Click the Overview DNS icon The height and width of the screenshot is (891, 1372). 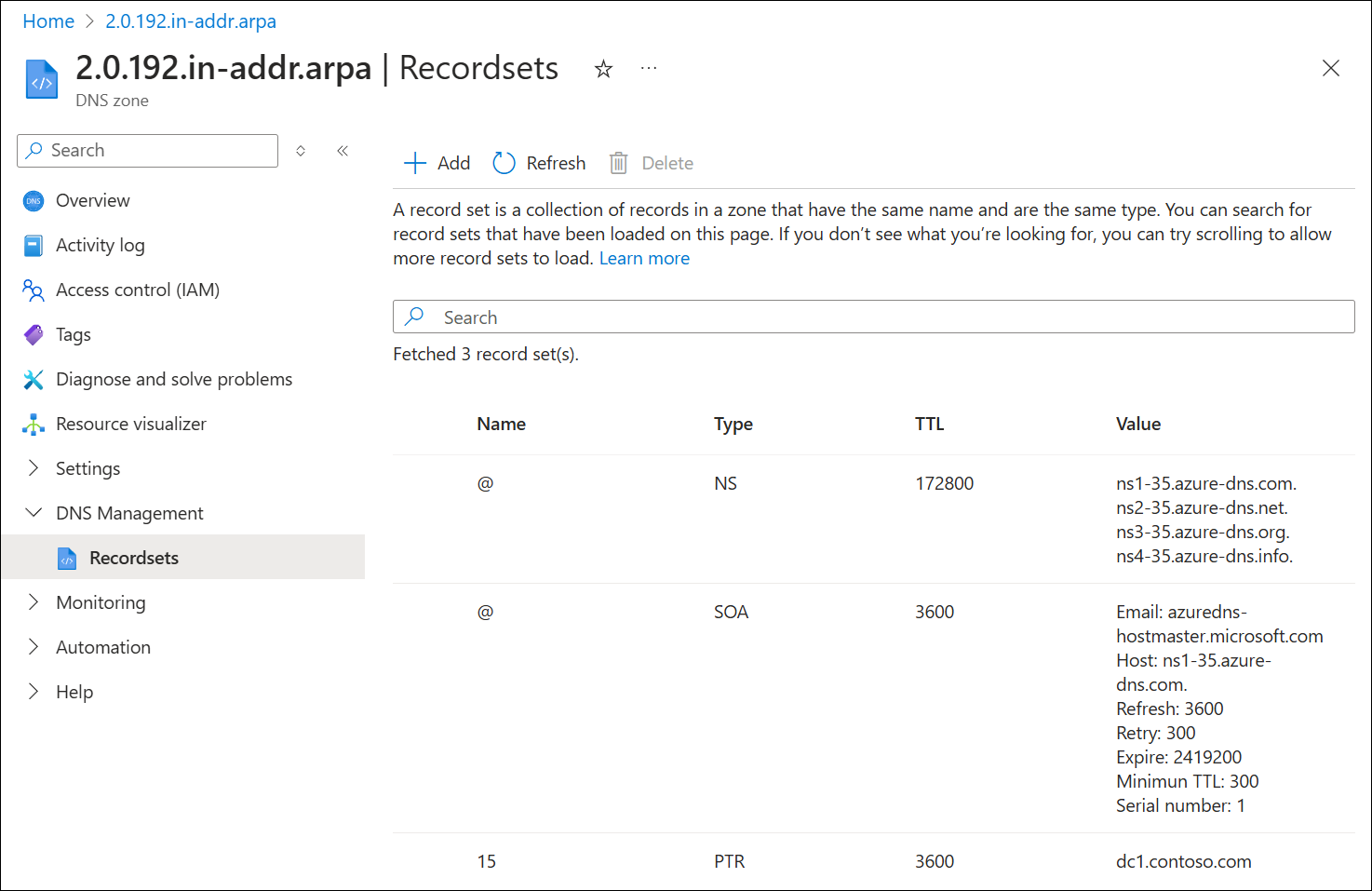pyautogui.click(x=34, y=200)
